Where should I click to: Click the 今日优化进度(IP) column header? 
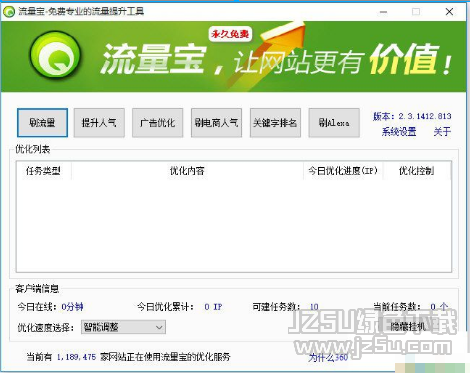tap(343, 171)
